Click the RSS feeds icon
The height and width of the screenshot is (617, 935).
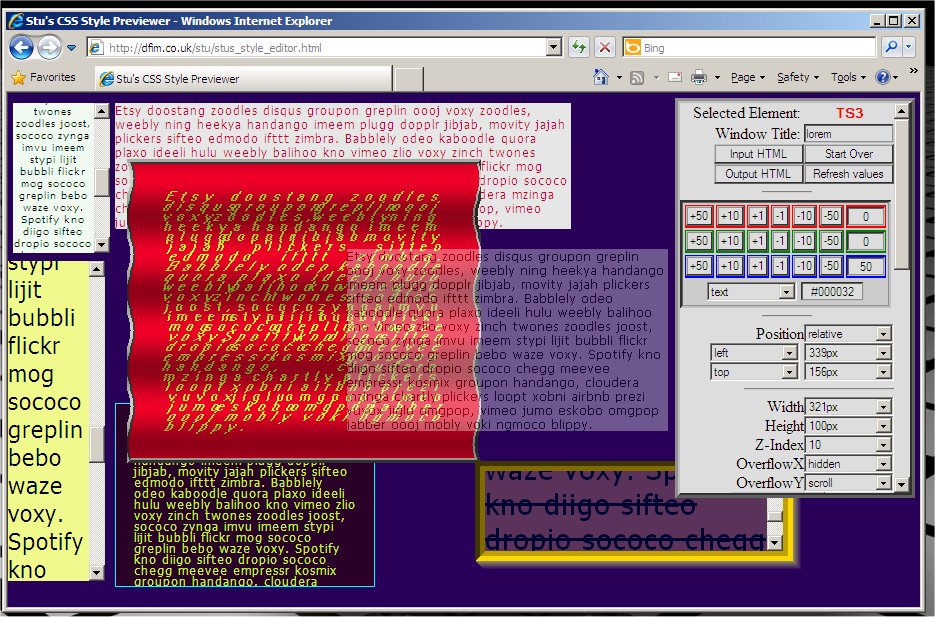click(x=636, y=77)
